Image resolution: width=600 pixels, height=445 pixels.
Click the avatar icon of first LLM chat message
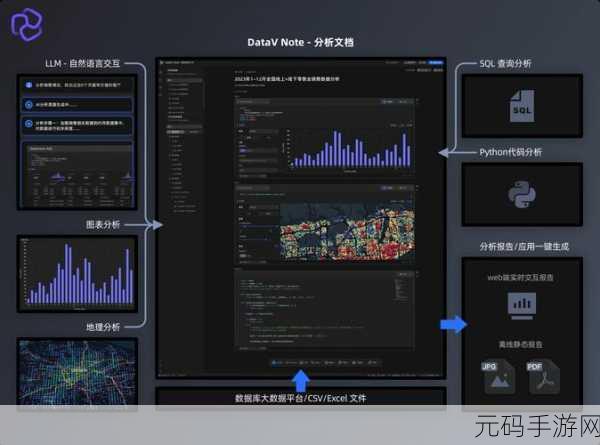[x=29, y=85]
